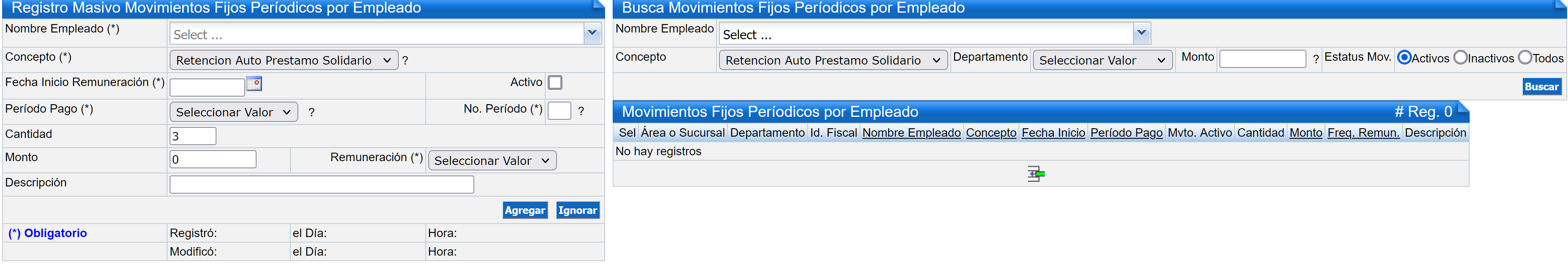Click the question mark next to search Monto

pos(1315,59)
